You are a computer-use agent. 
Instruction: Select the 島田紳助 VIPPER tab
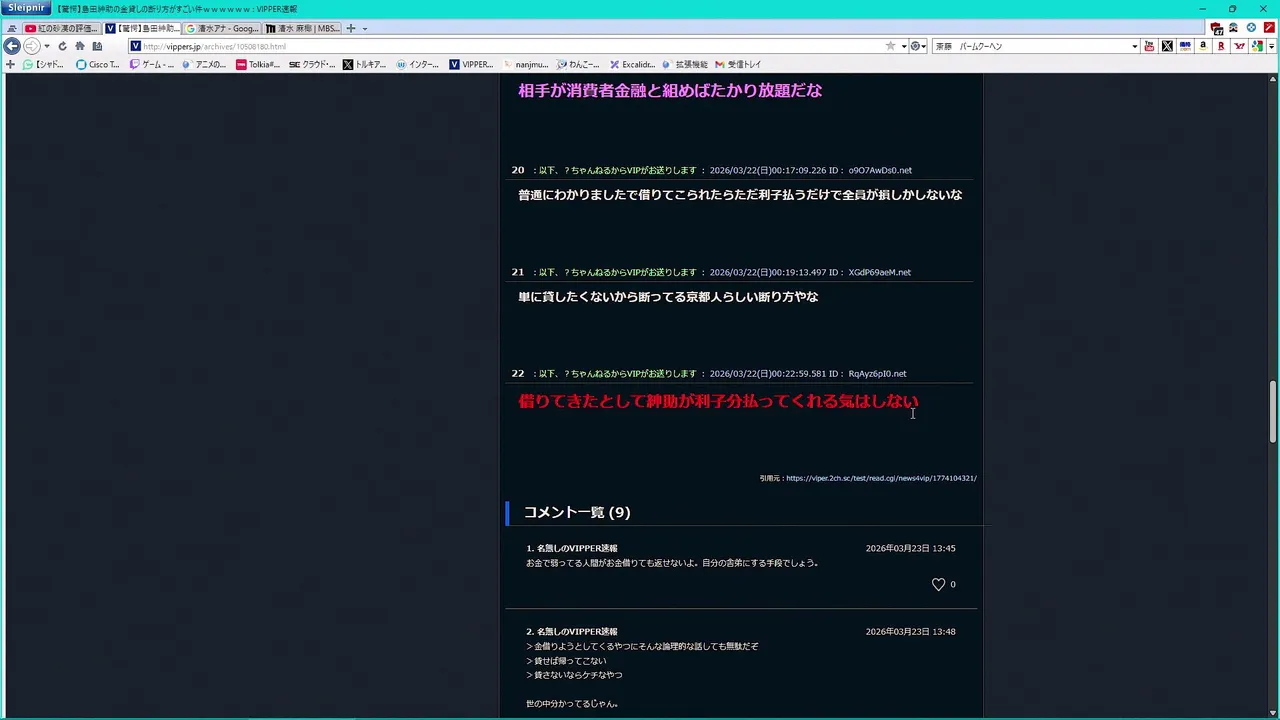point(141,28)
